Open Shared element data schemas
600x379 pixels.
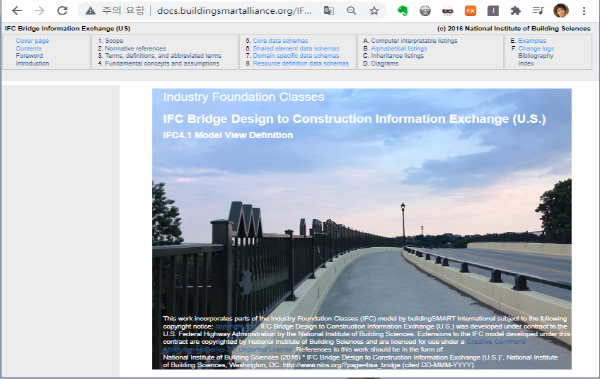[296, 48]
